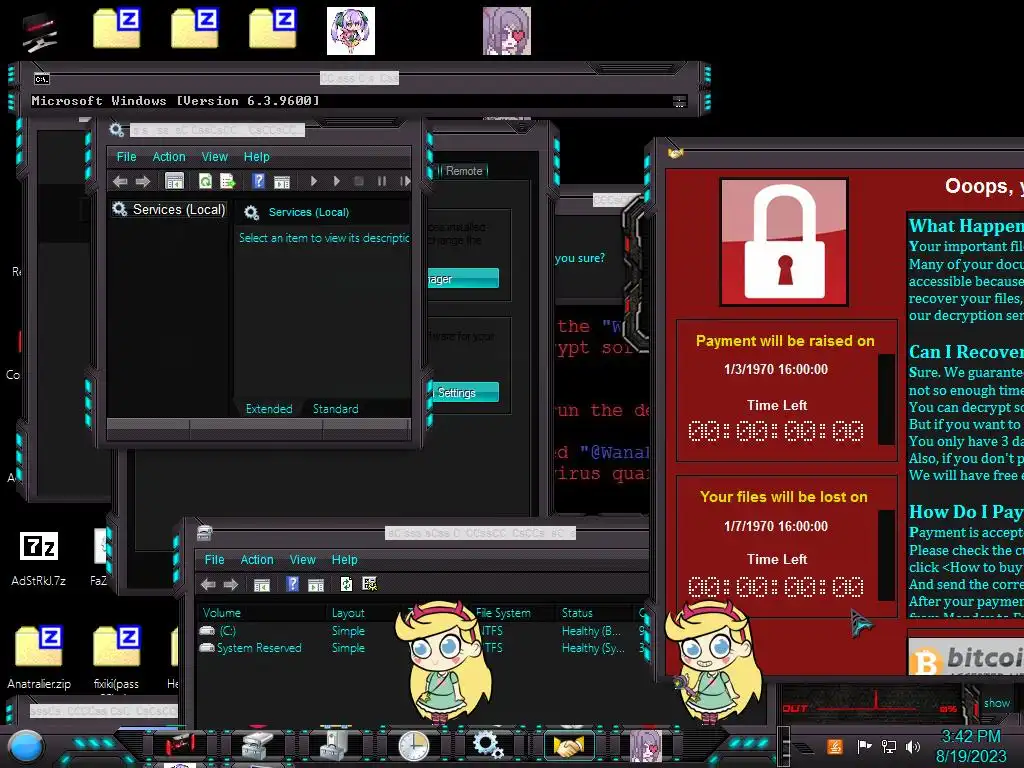
Task: Click Export List icon in Services toolbar
Action: 227,182
